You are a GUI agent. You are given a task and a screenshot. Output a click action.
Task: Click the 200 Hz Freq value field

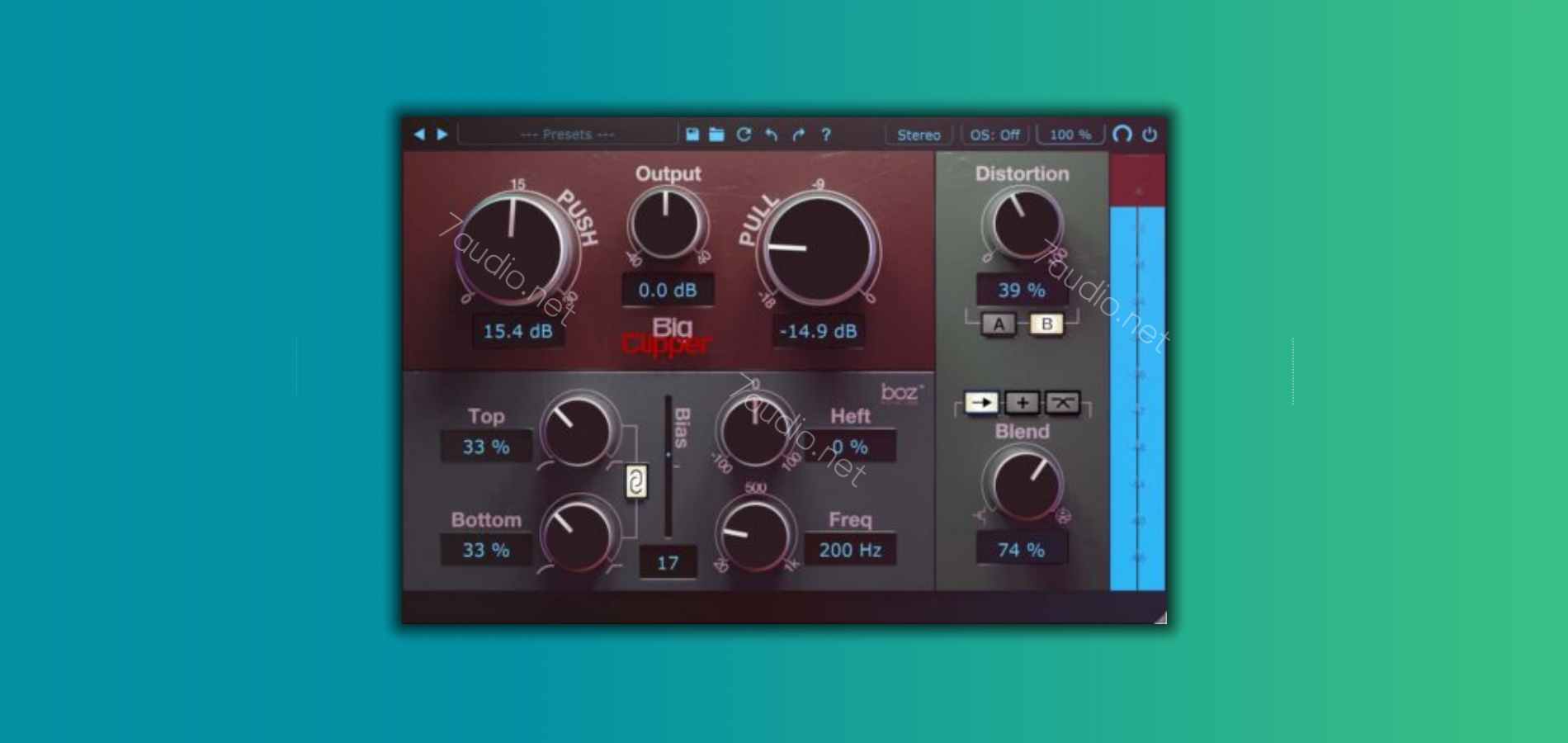point(850,550)
